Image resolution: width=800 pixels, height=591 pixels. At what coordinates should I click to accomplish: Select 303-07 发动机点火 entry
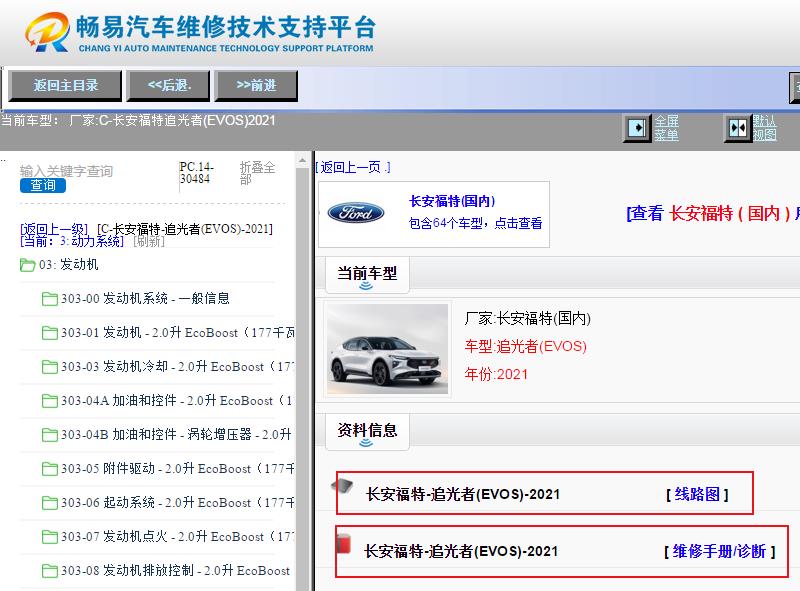178,537
